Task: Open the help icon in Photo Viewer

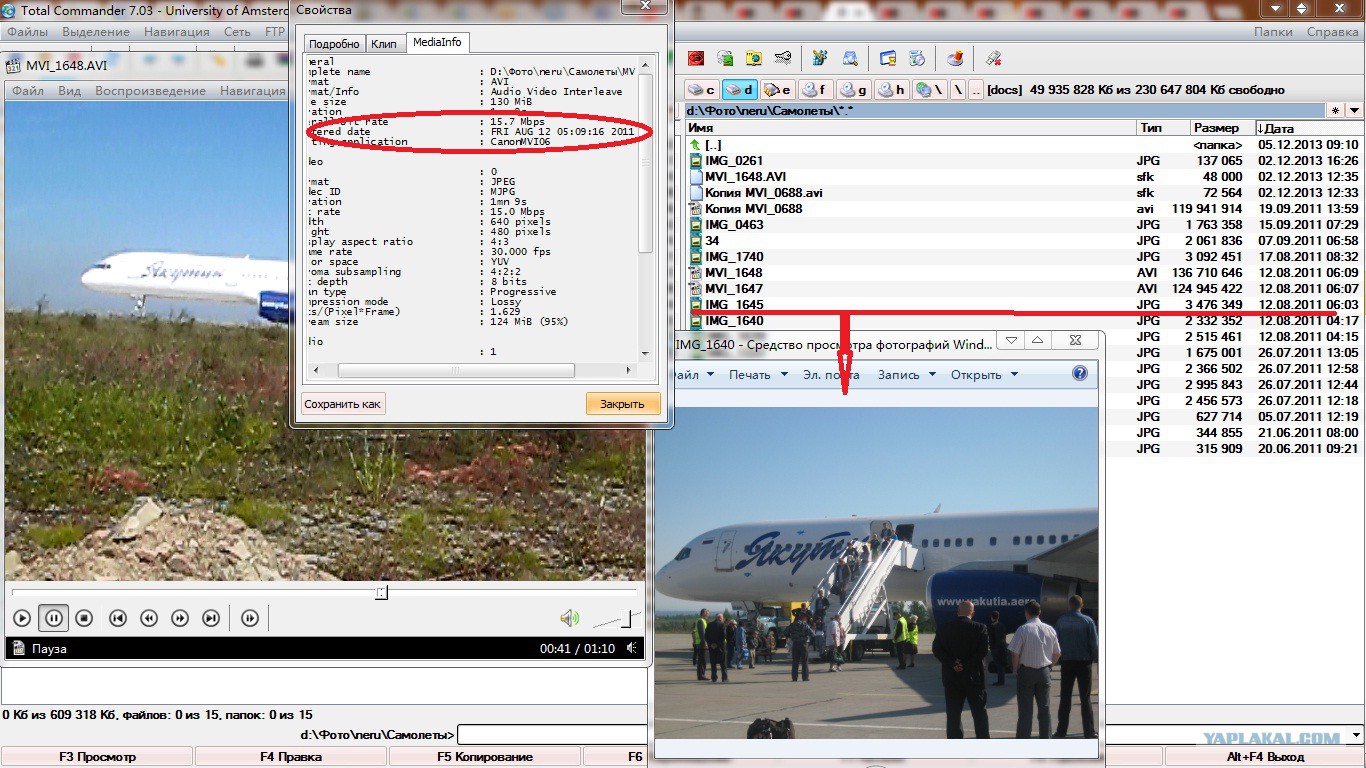Action: [x=1080, y=374]
